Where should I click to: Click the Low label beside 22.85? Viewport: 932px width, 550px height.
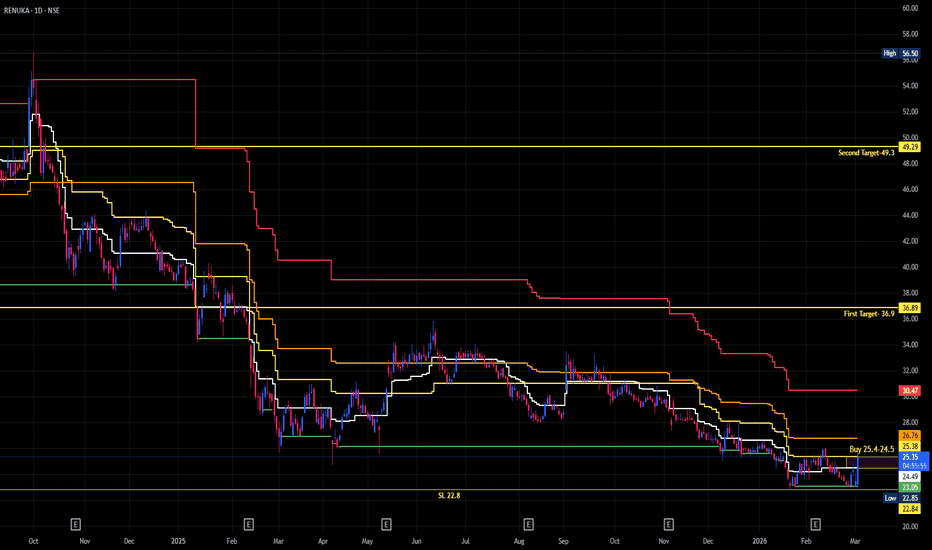[890, 498]
